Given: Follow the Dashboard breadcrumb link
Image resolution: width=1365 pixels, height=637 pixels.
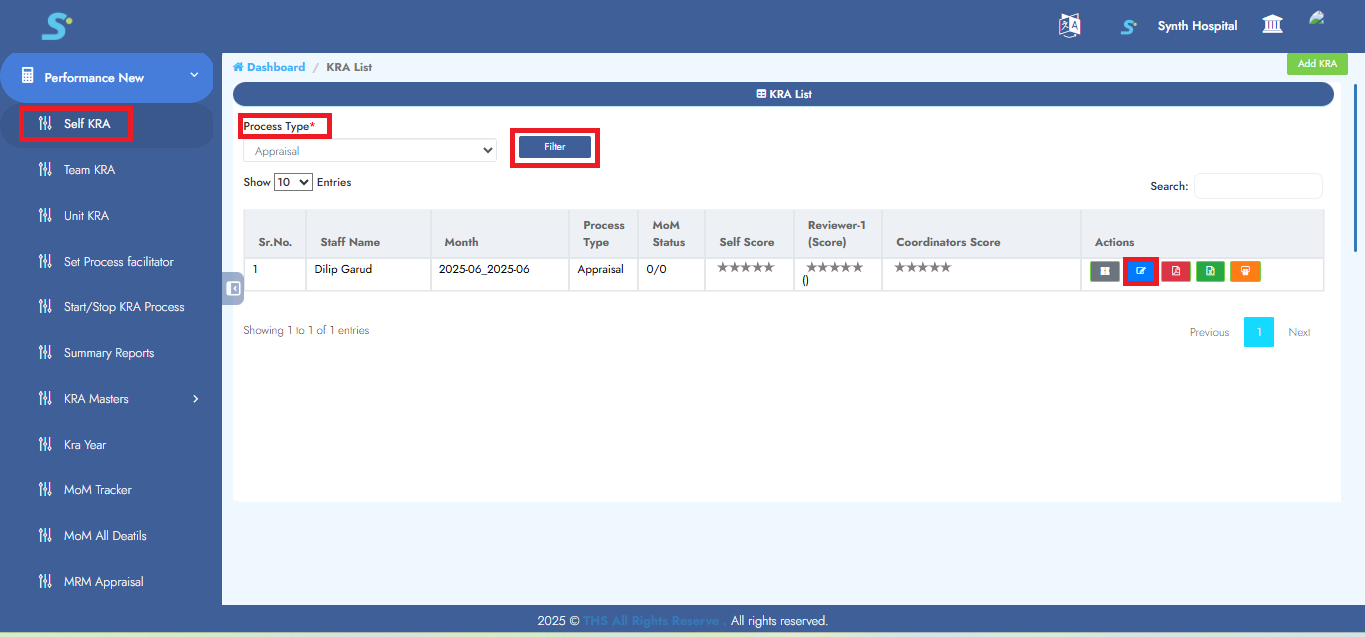Looking at the screenshot, I should coord(275,67).
